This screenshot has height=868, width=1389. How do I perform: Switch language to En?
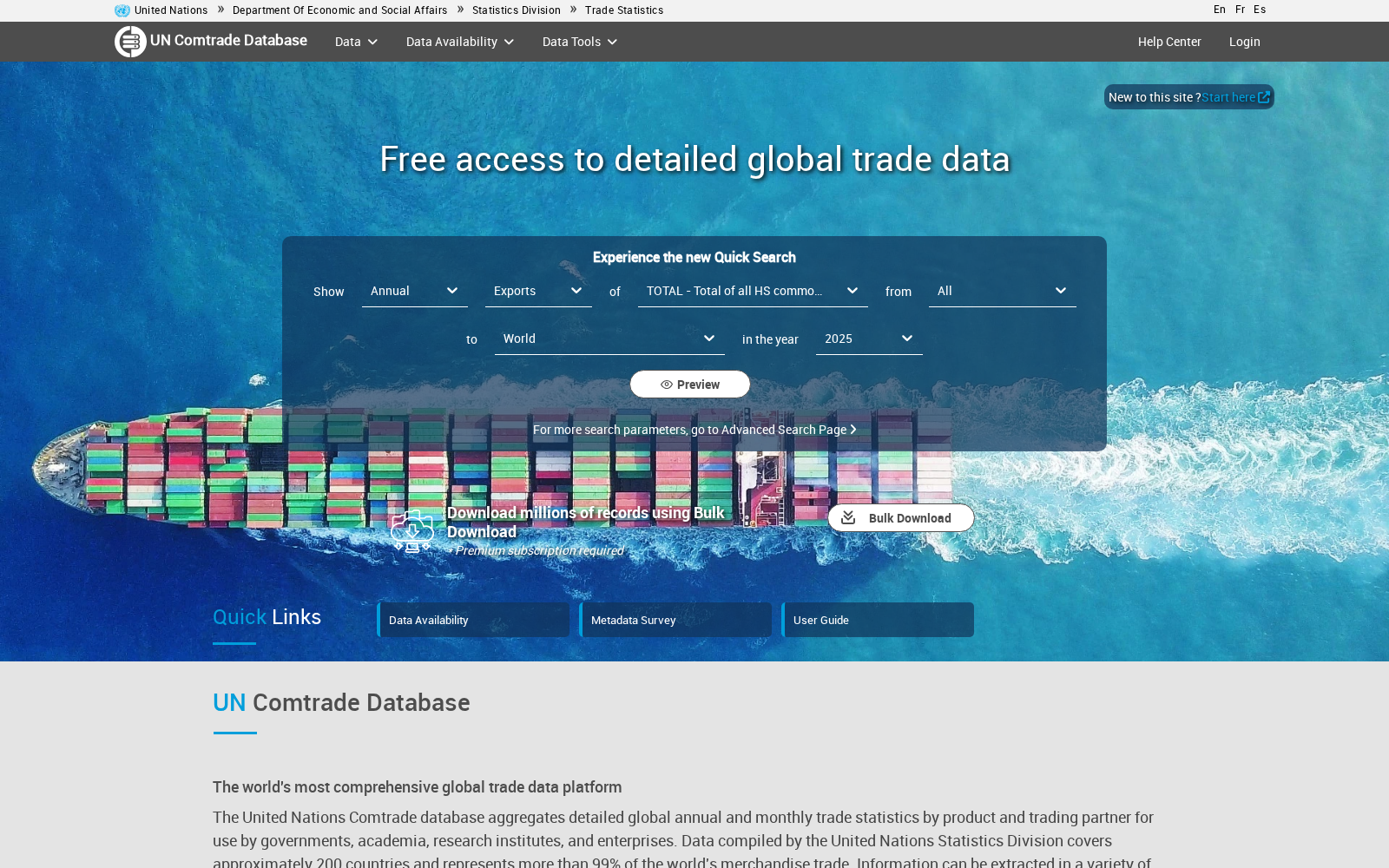[1220, 10]
